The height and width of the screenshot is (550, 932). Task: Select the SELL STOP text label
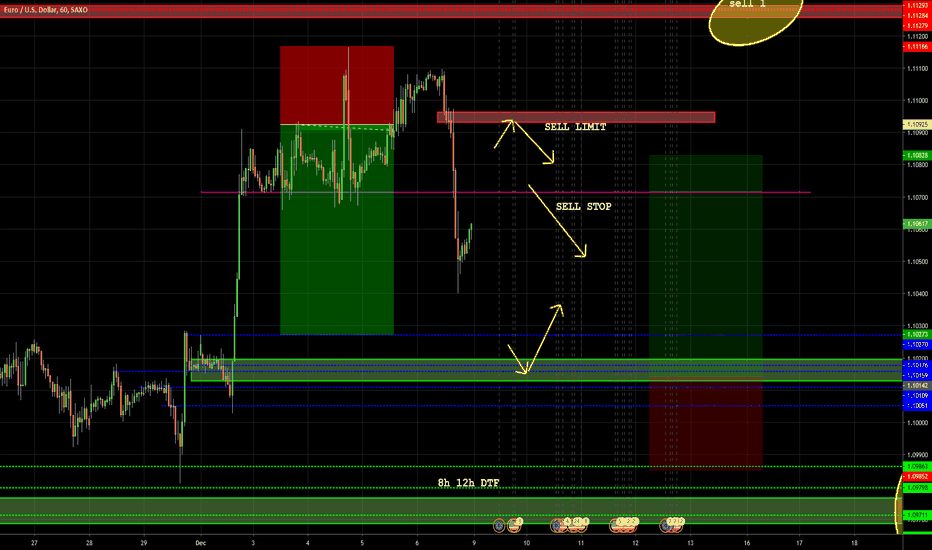pos(583,206)
